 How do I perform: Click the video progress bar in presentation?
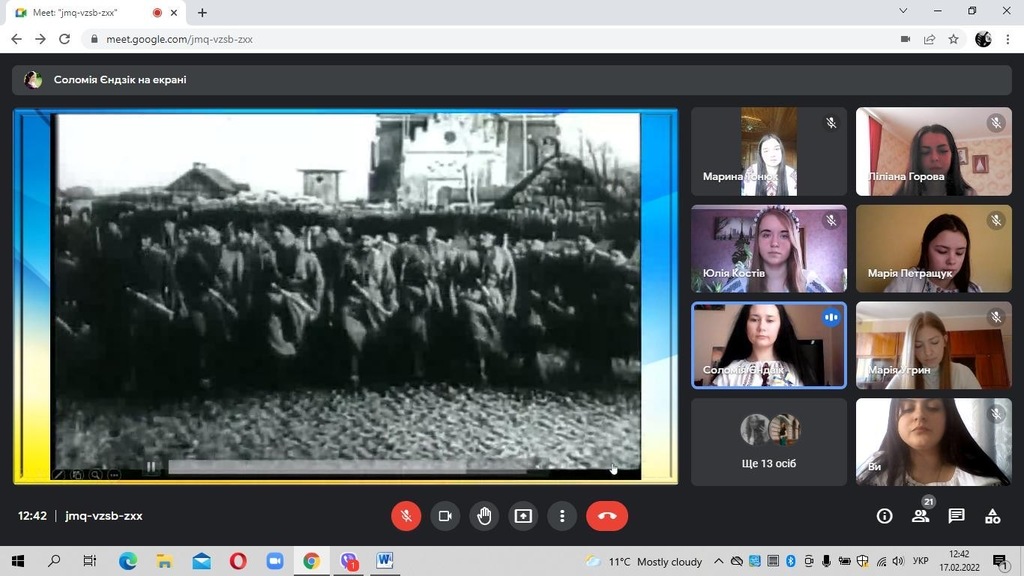coord(346,467)
